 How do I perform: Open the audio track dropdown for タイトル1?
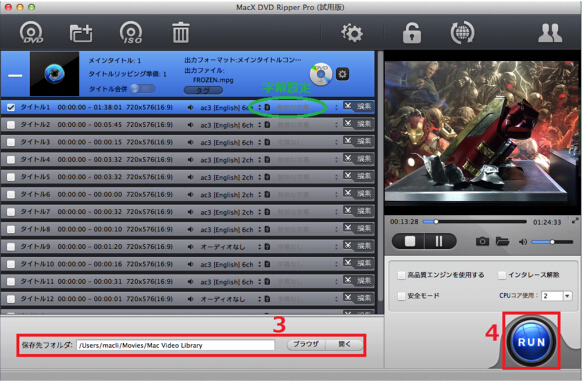260,108
